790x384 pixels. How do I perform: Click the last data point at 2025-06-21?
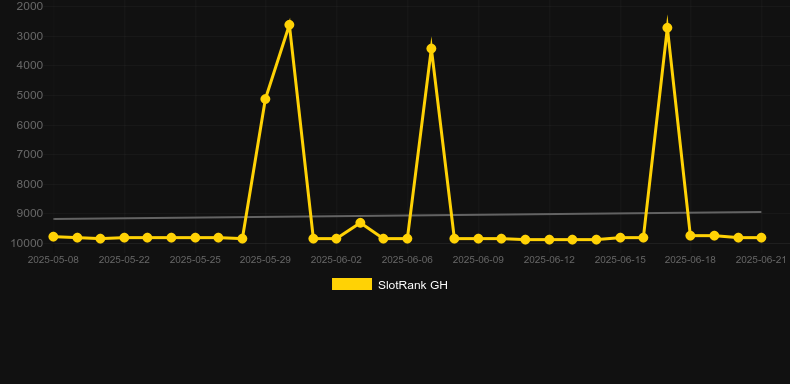[761, 237]
